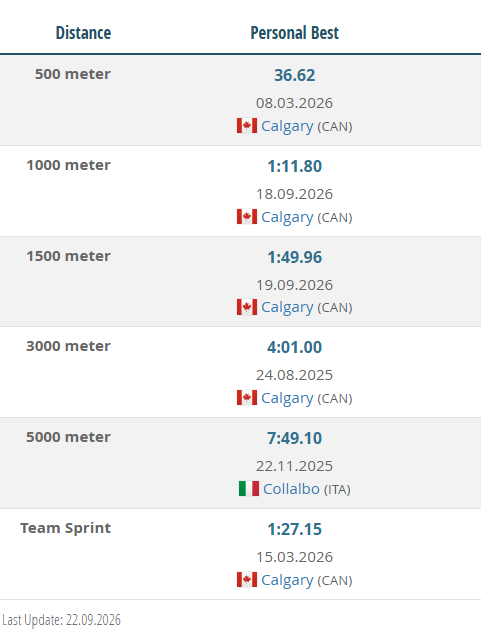
Task: Select the 1:27.15 Team Sprint time
Action: tap(295, 530)
